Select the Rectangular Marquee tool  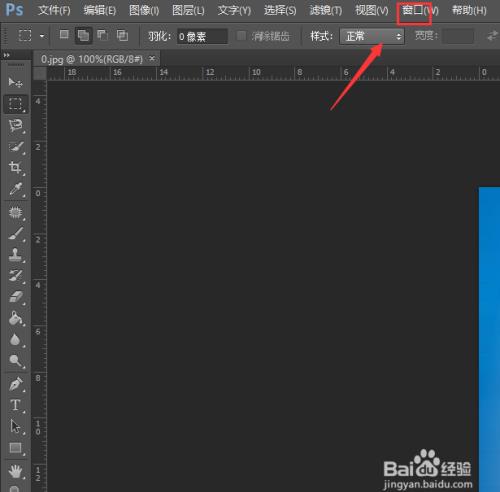tap(15, 104)
